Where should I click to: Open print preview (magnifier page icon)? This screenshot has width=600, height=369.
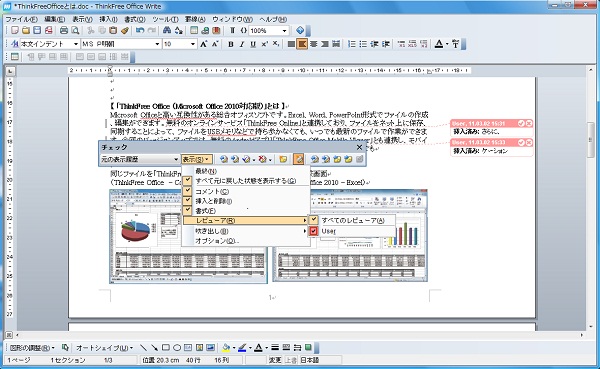(75, 30)
